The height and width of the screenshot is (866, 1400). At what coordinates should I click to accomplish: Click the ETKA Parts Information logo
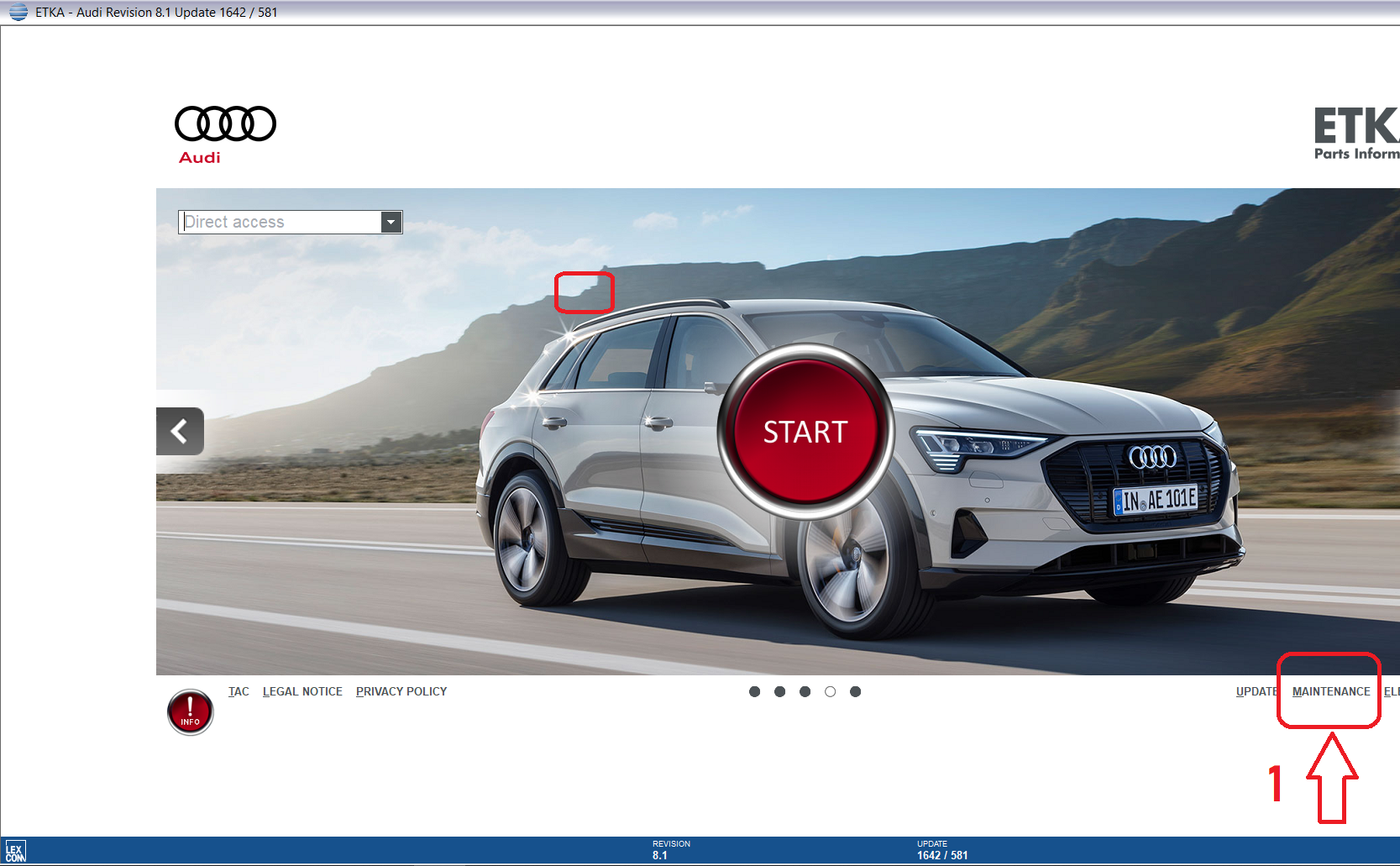point(1356,133)
